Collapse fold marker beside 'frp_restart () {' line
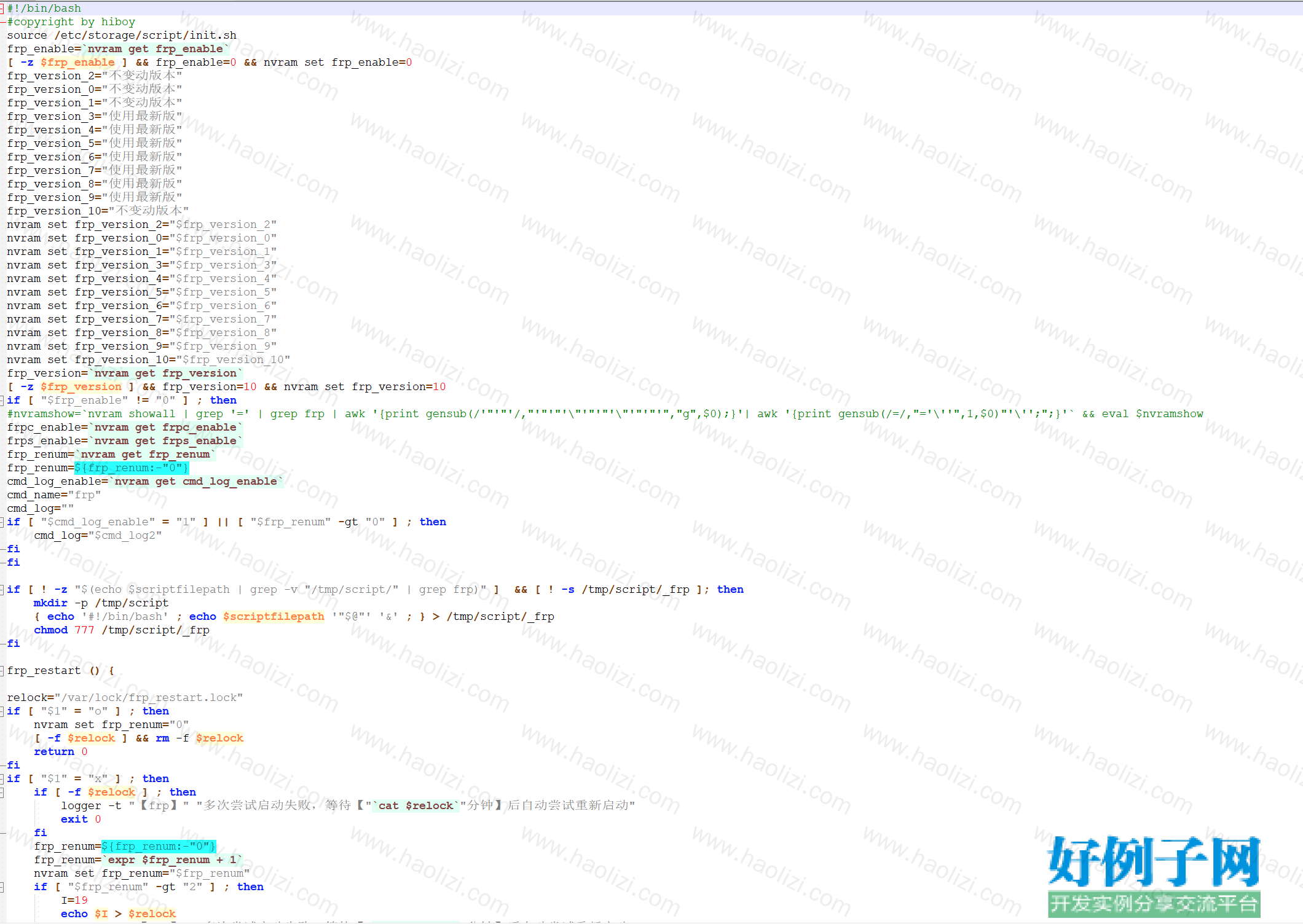 click(x=2, y=670)
